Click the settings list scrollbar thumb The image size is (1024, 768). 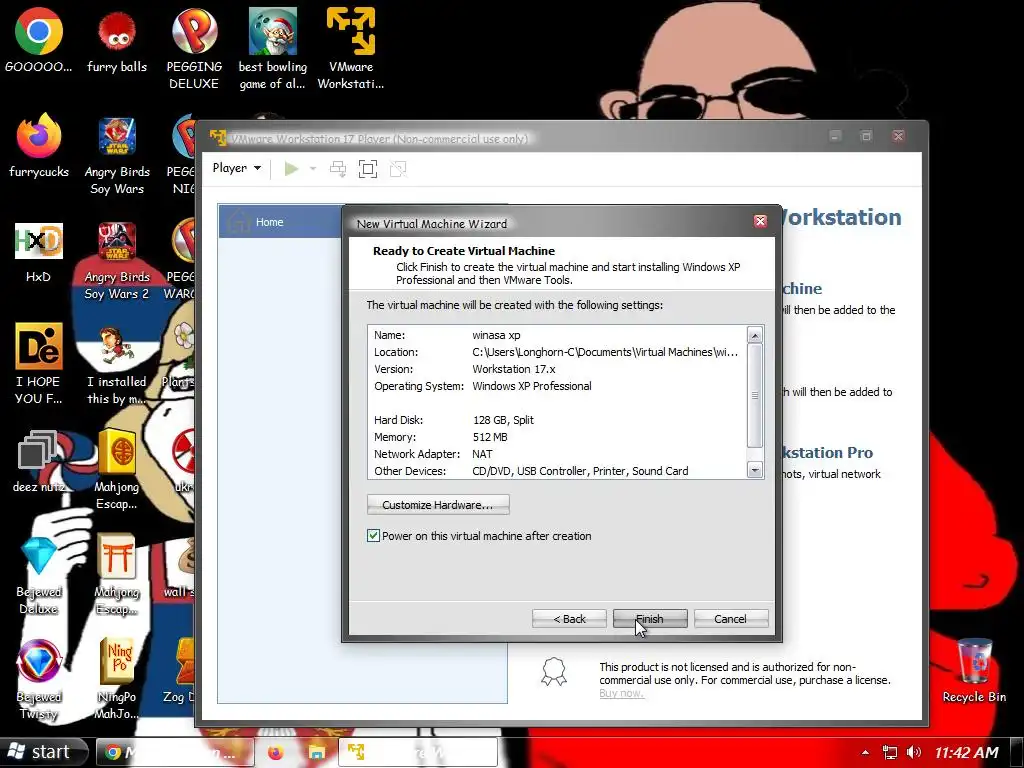755,395
